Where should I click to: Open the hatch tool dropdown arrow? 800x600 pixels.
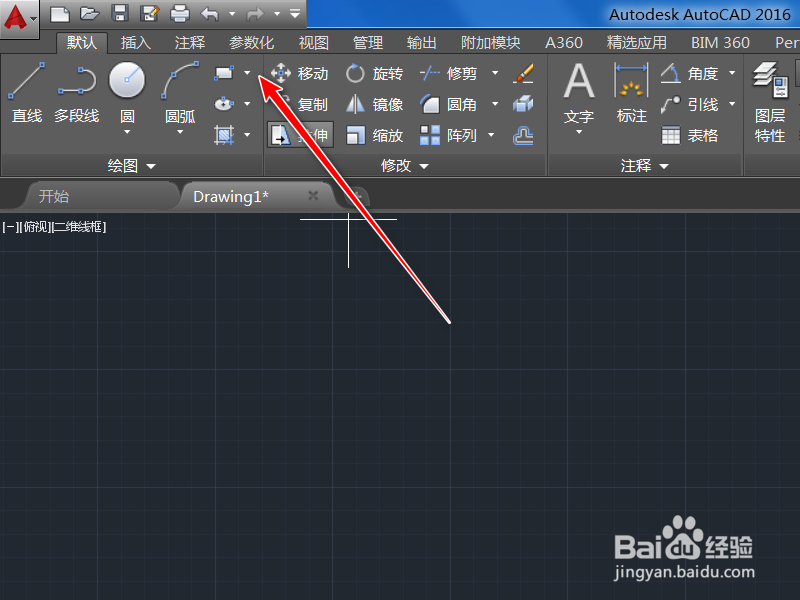(x=247, y=135)
